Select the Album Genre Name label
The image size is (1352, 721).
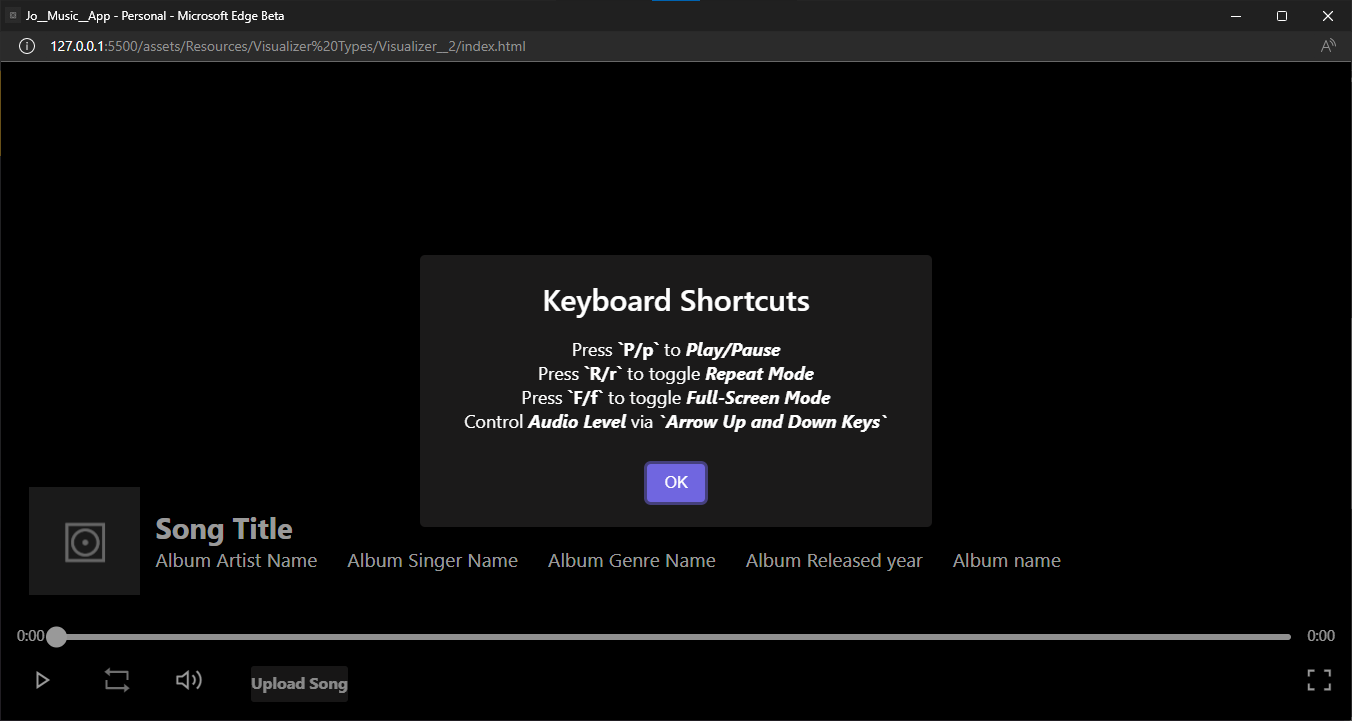(631, 560)
